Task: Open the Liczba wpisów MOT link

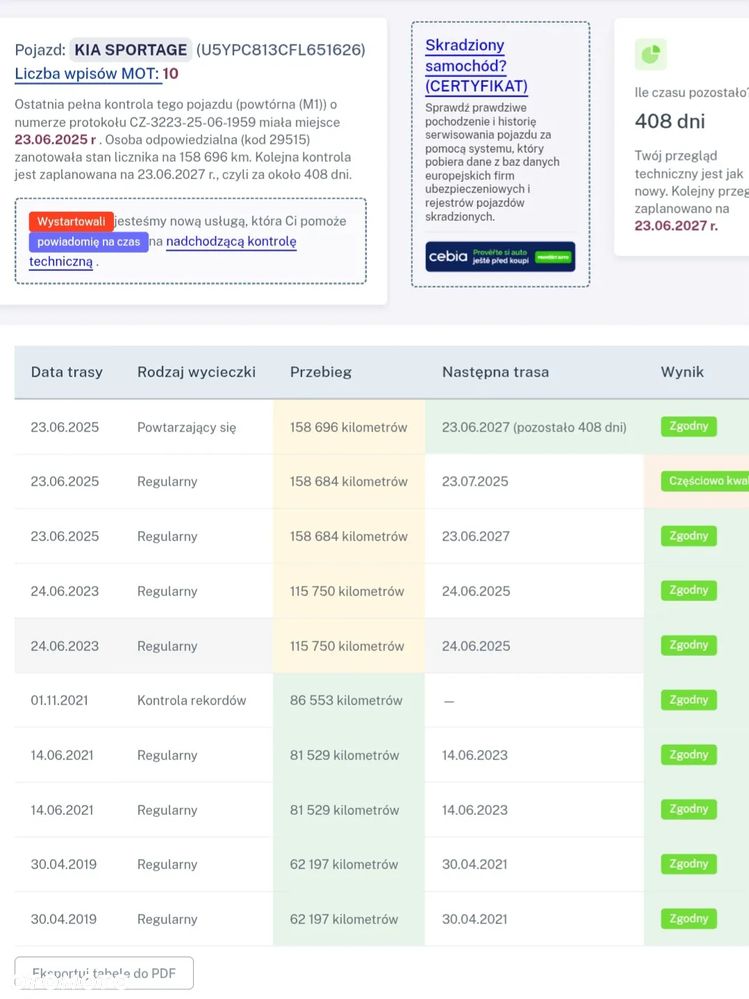Action: click(x=87, y=74)
